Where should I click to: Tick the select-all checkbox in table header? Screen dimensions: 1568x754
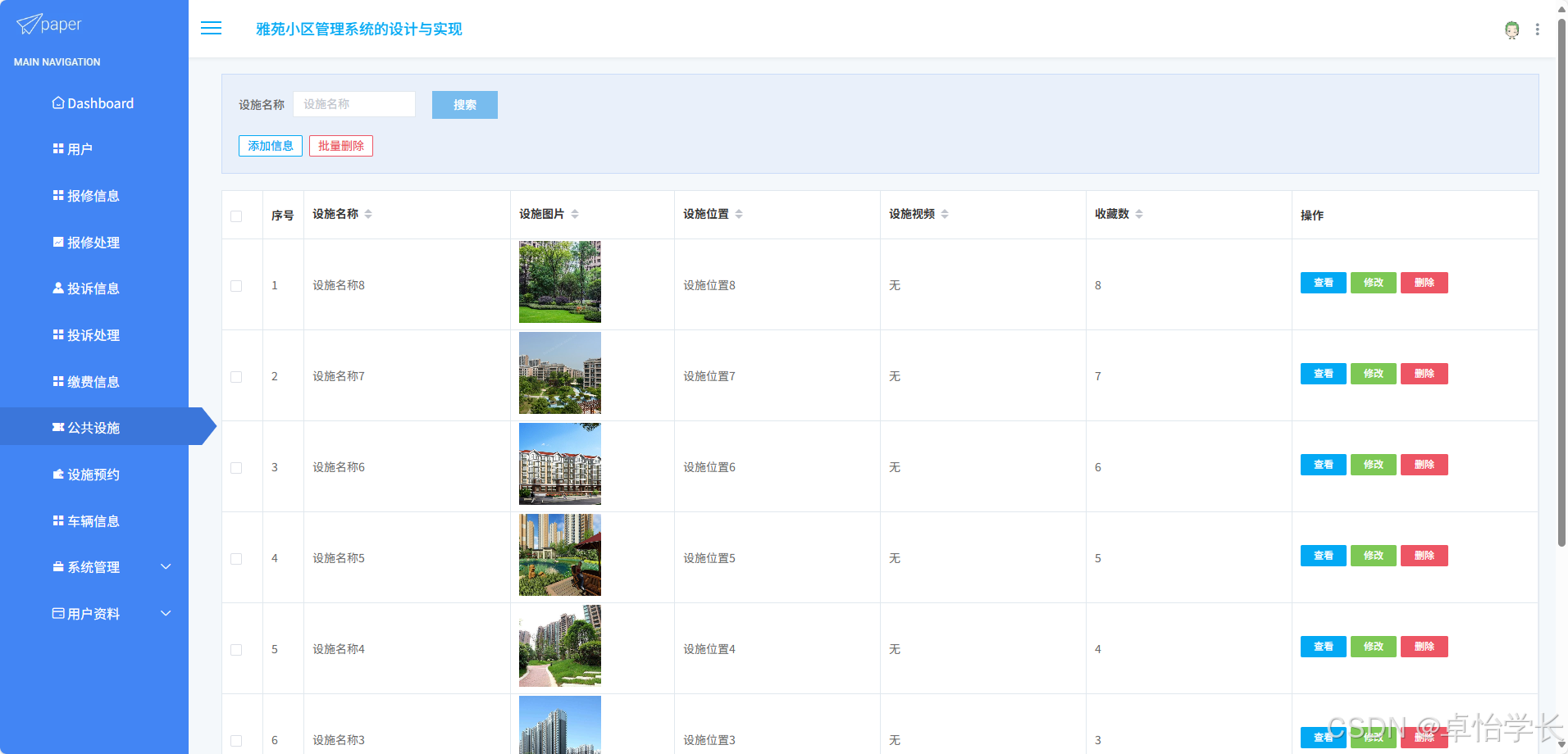pos(236,216)
